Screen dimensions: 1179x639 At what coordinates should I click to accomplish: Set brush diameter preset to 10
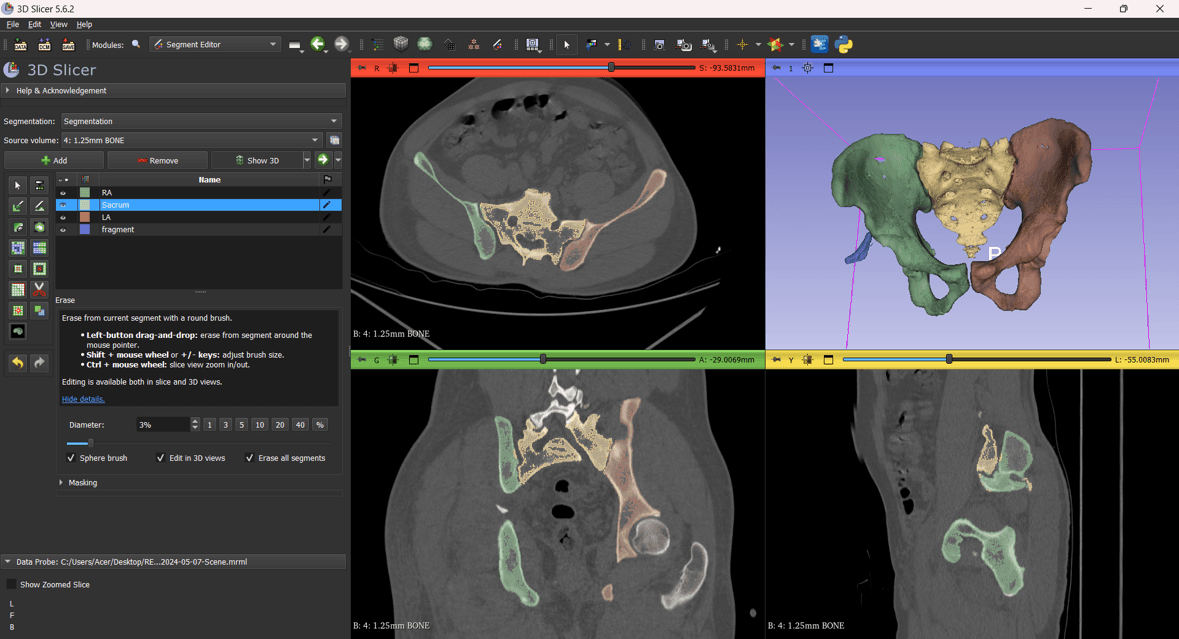tap(259, 425)
